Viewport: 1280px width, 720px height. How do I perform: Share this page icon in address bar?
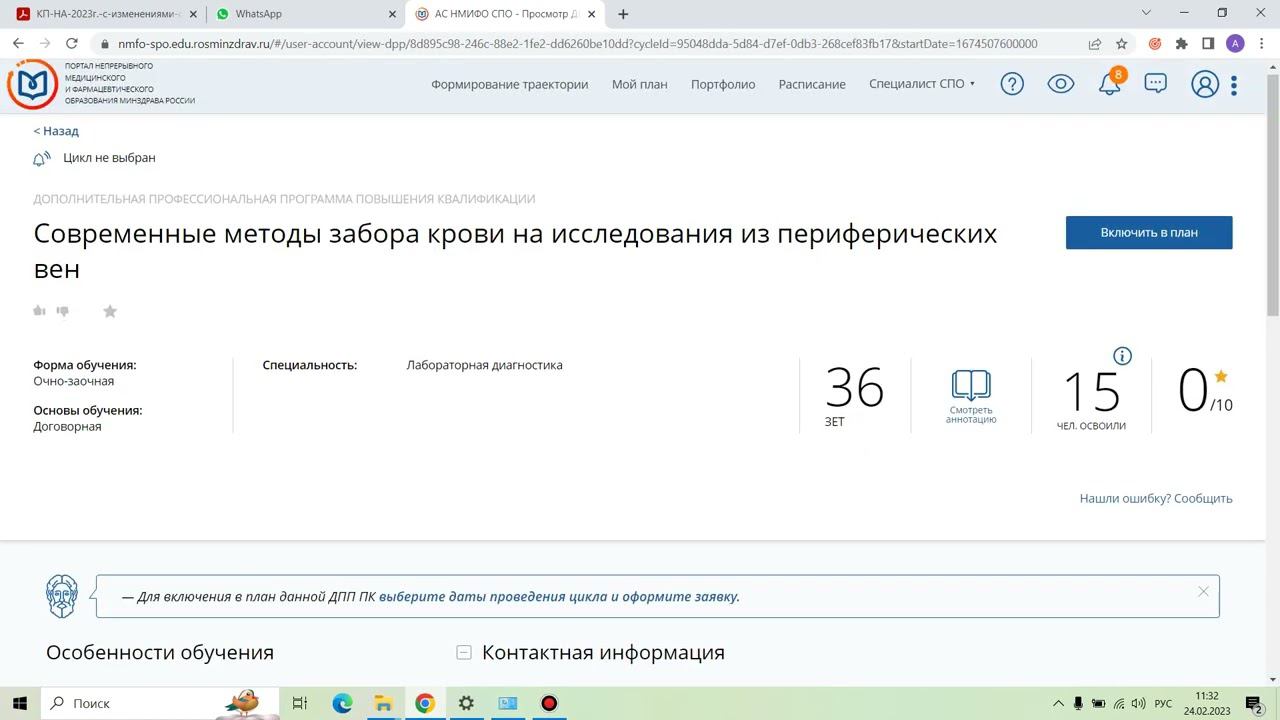click(x=1095, y=44)
